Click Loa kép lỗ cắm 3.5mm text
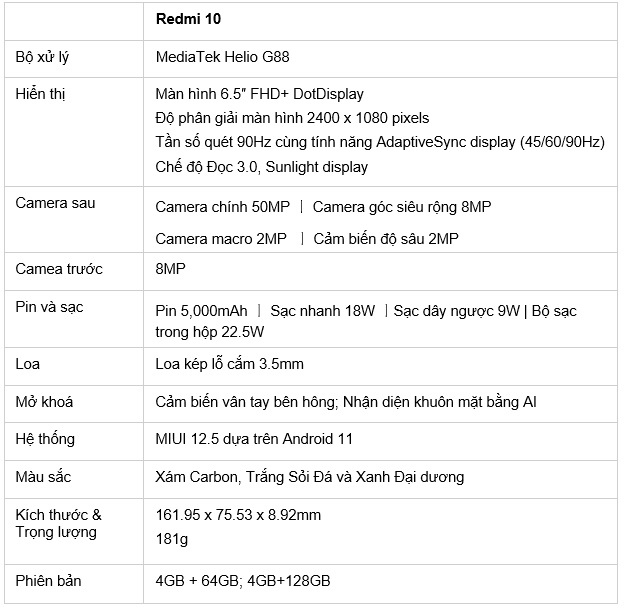This screenshot has height=608, width=624. pyautogui.click(x=229, y=364)
